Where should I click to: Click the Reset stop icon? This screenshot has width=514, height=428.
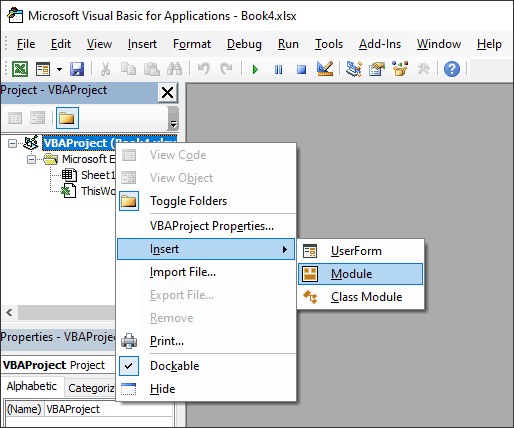click(x=301, y=69)
